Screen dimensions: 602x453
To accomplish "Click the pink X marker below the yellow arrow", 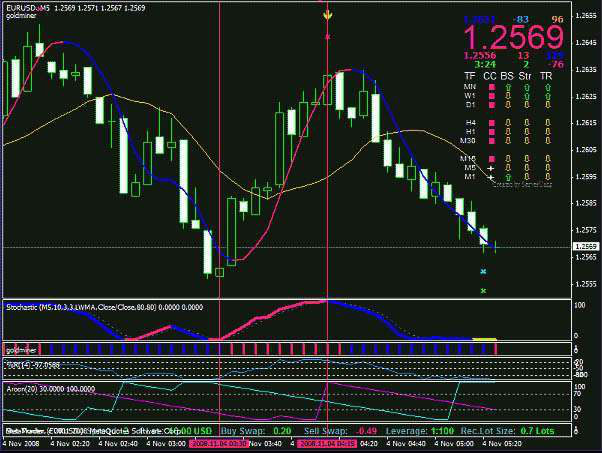I will coord(327,37).
